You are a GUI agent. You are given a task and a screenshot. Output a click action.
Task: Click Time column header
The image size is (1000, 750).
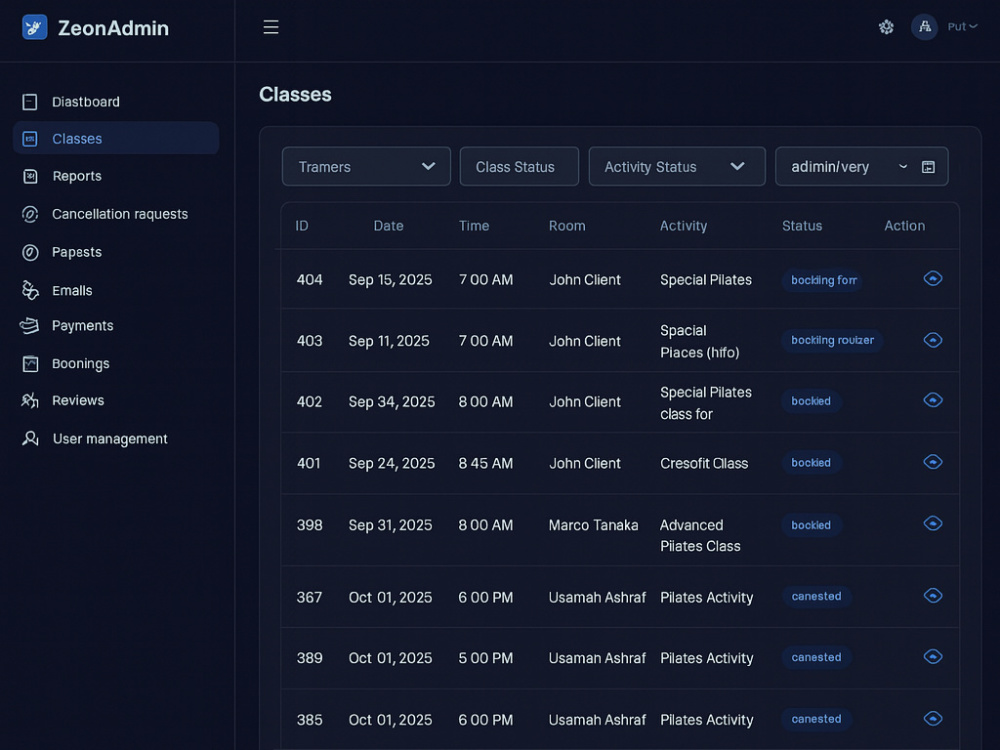point(474,226)
